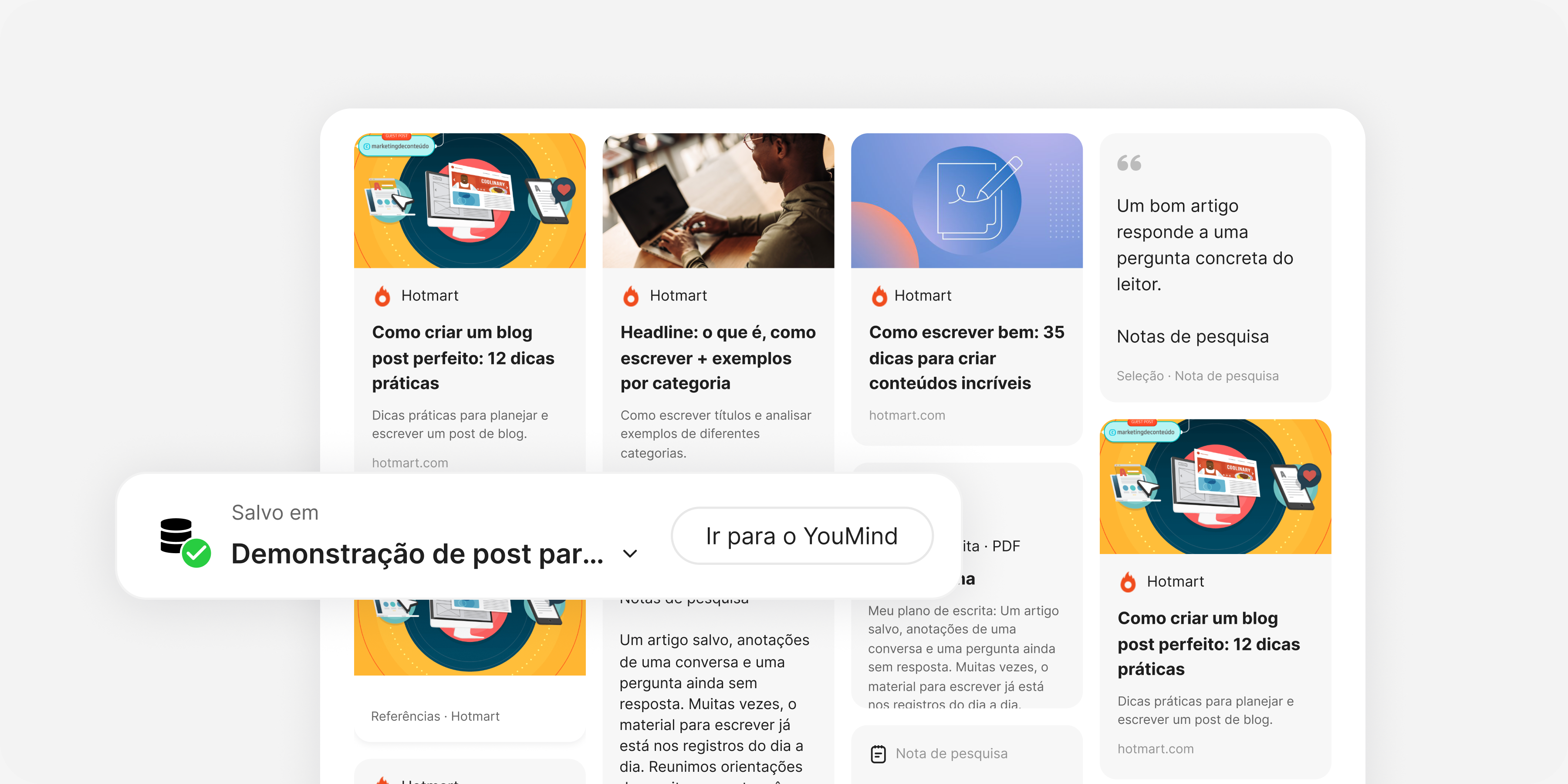This screenshot has height=784, width=1568.
Task: Click Hotmart flame icon in Como escrever bem card
Action: pyautogui.click(x=879, y=296)
